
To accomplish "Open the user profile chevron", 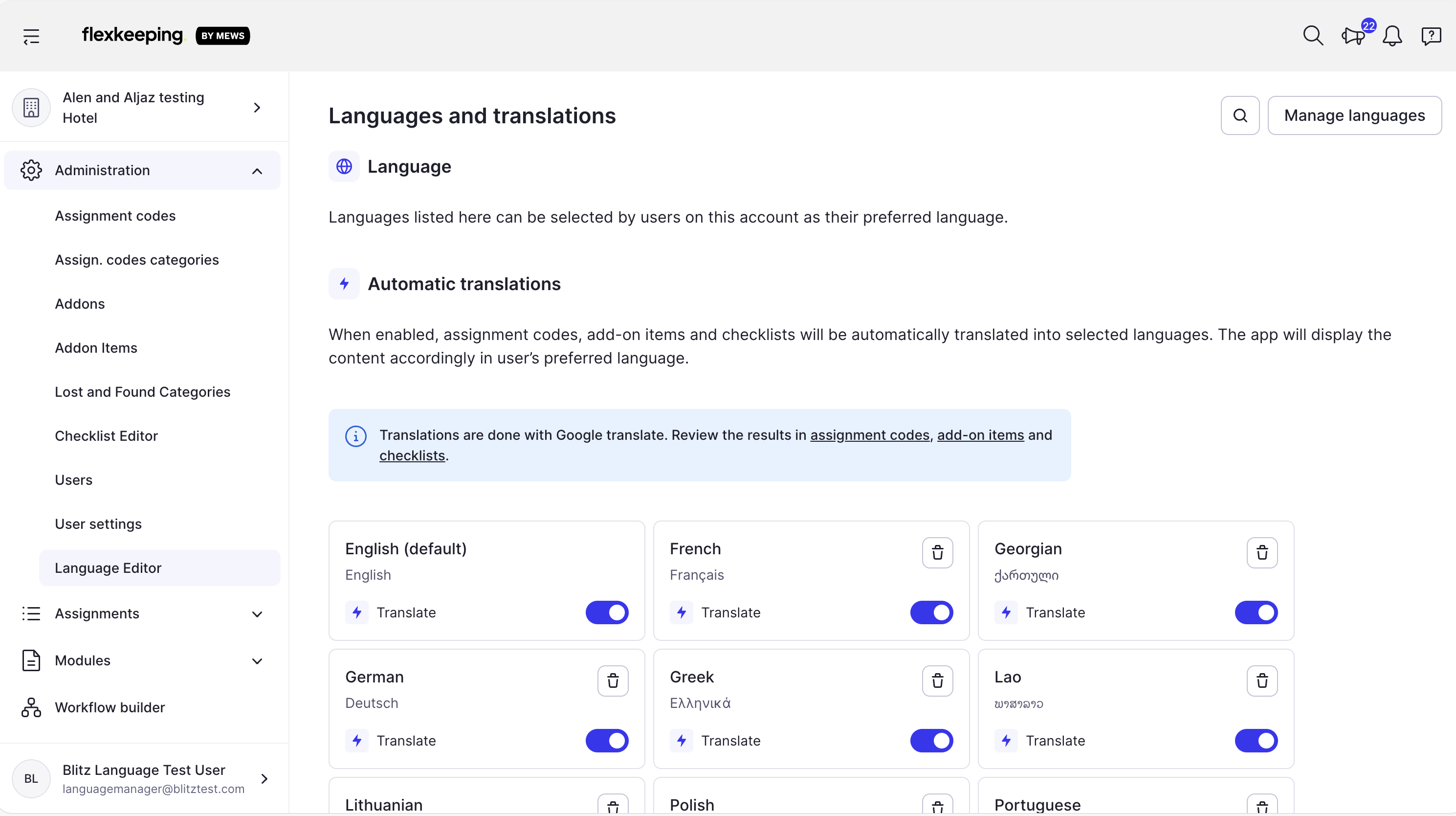I will [264, 779].
